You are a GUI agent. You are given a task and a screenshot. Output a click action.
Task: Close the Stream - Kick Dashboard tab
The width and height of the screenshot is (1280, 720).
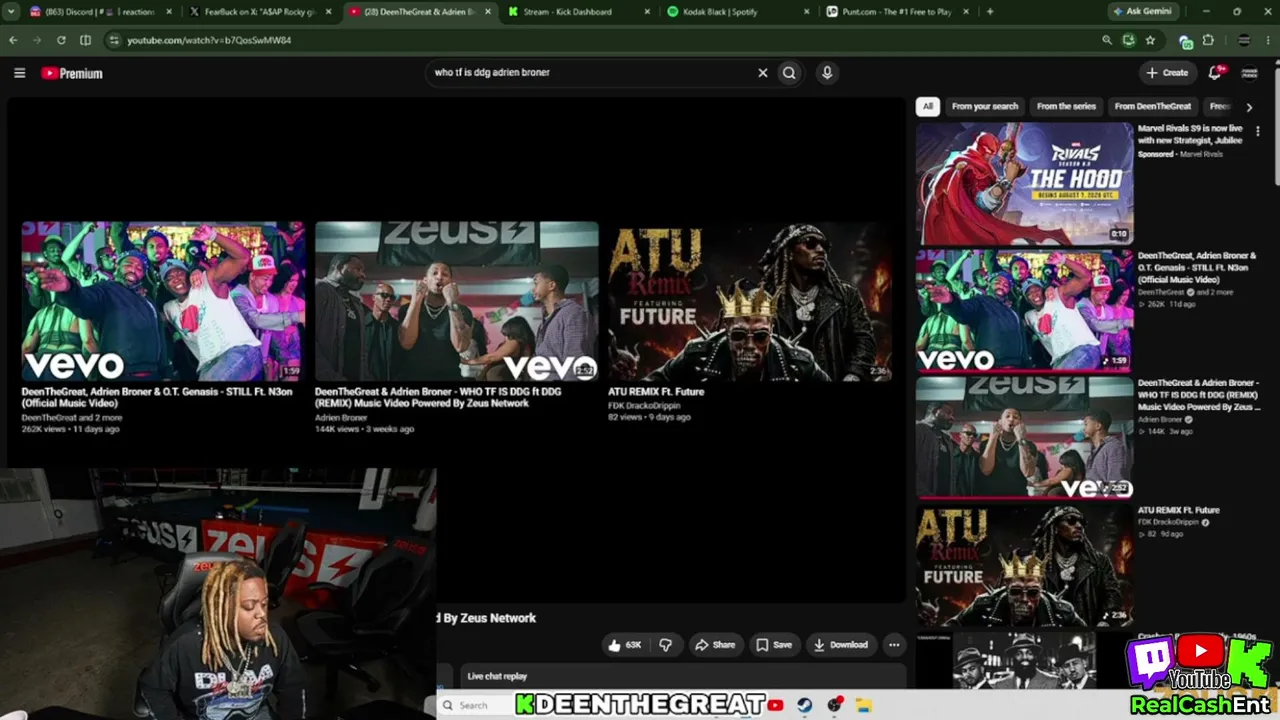tap(647, 12)
